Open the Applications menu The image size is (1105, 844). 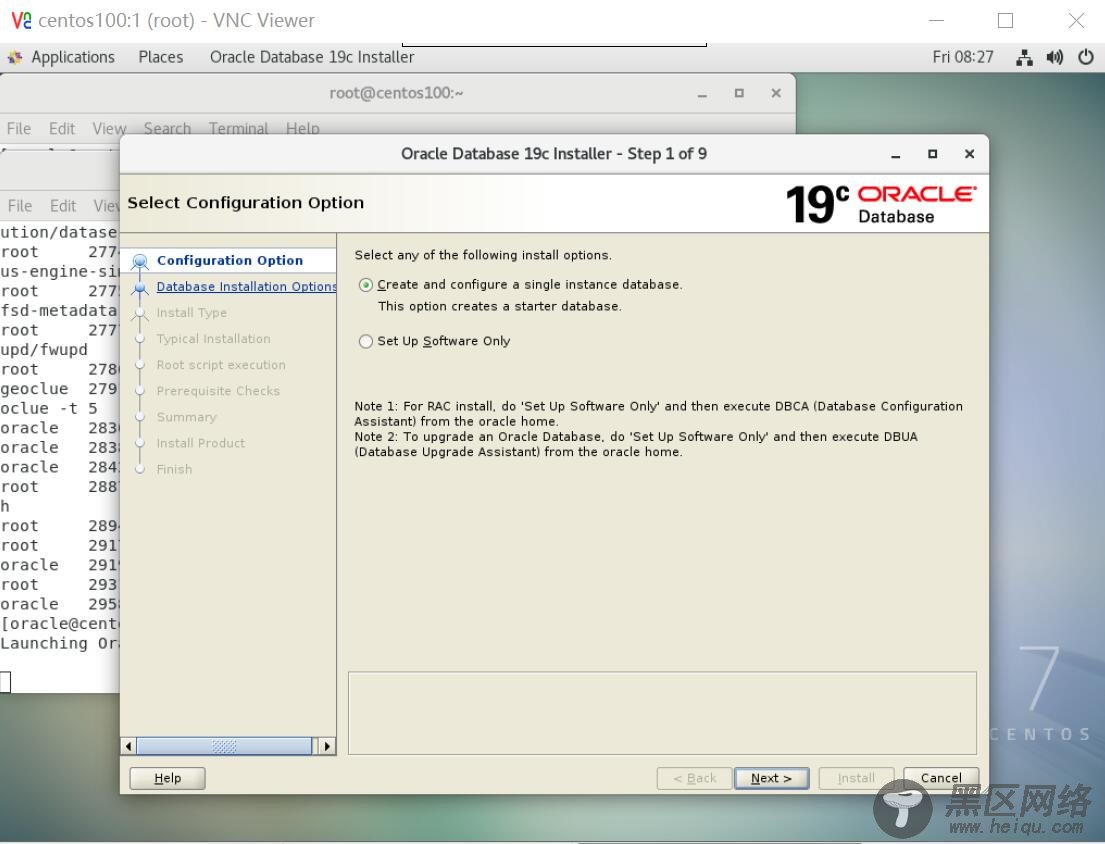click(x=73, y=57)
